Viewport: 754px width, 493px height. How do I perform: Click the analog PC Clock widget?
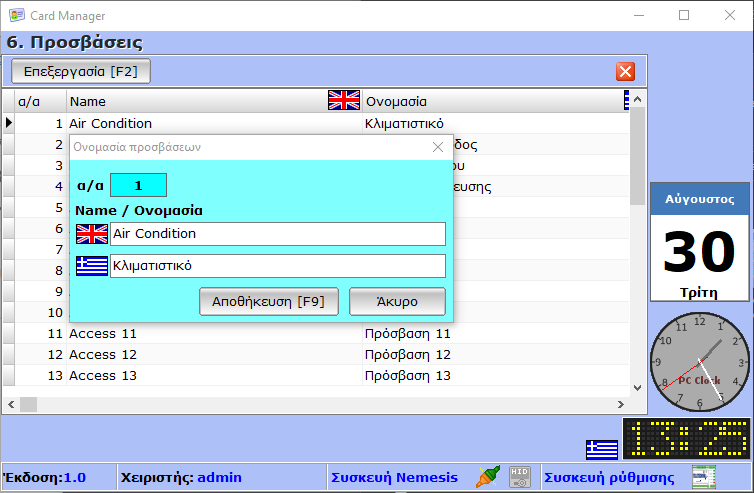[699, 361]
